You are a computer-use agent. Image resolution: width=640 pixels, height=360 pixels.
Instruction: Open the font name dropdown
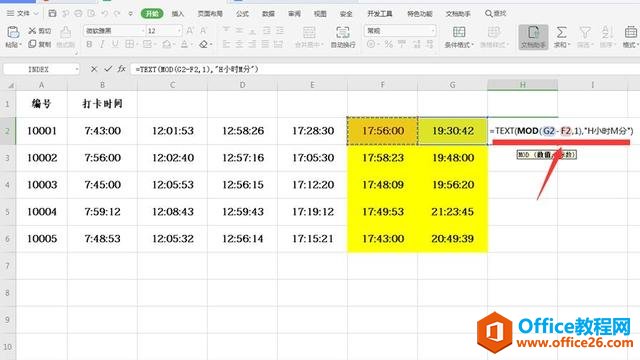(143, 31)
